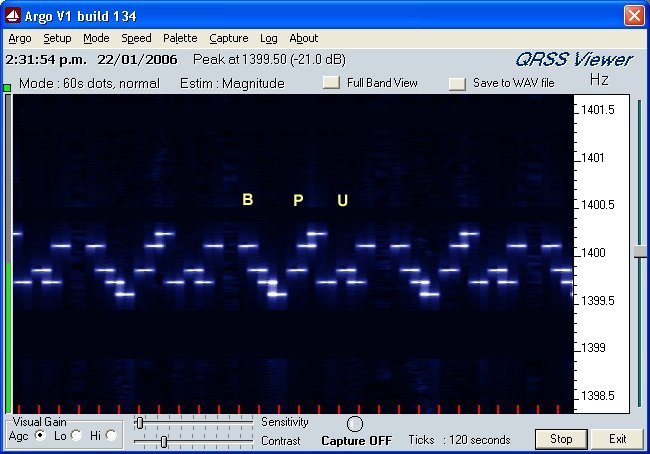Click the Argo sailboat title bar icon
650x454 pixels.
[13, 16]
